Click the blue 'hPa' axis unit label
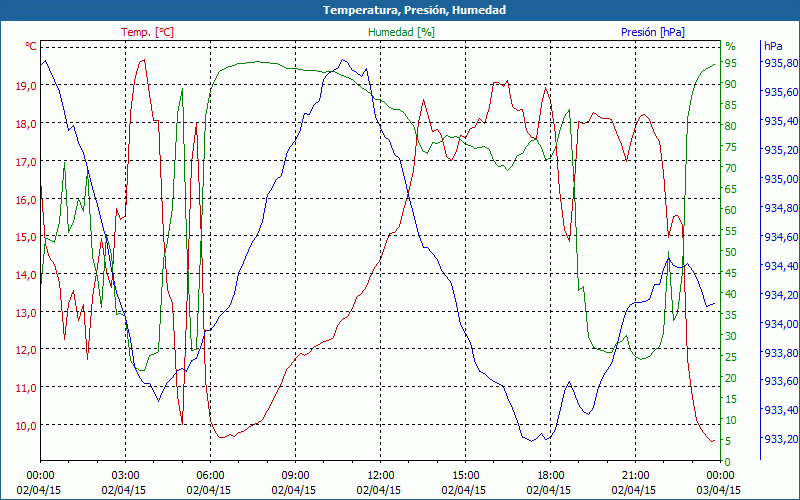The image size is (800, 500). pos(773,46)
